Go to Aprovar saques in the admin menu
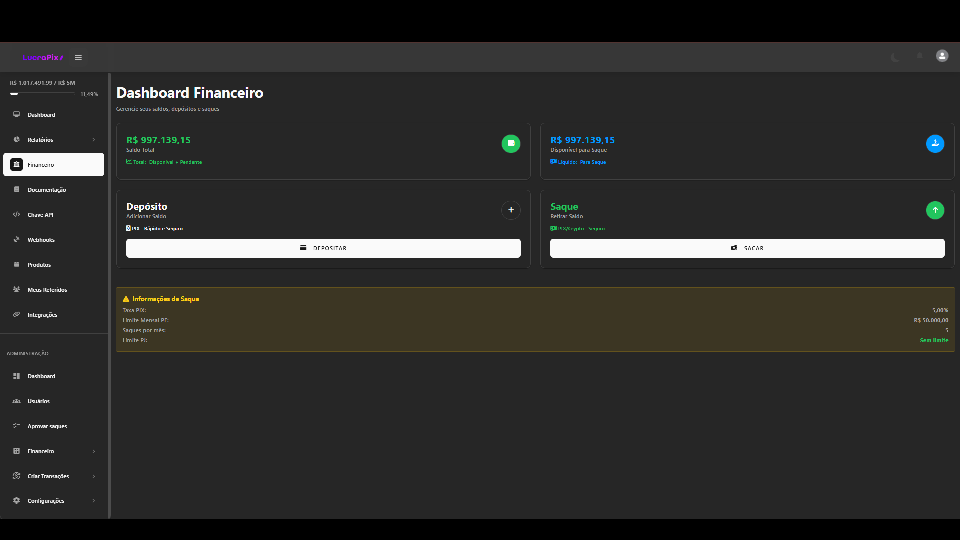This screenshot has width=960, height=540. coord(46,426)
